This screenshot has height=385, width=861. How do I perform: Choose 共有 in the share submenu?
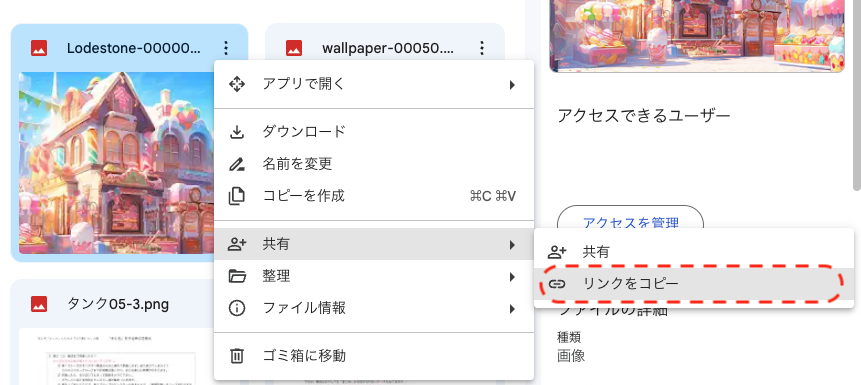pos(694,252)
